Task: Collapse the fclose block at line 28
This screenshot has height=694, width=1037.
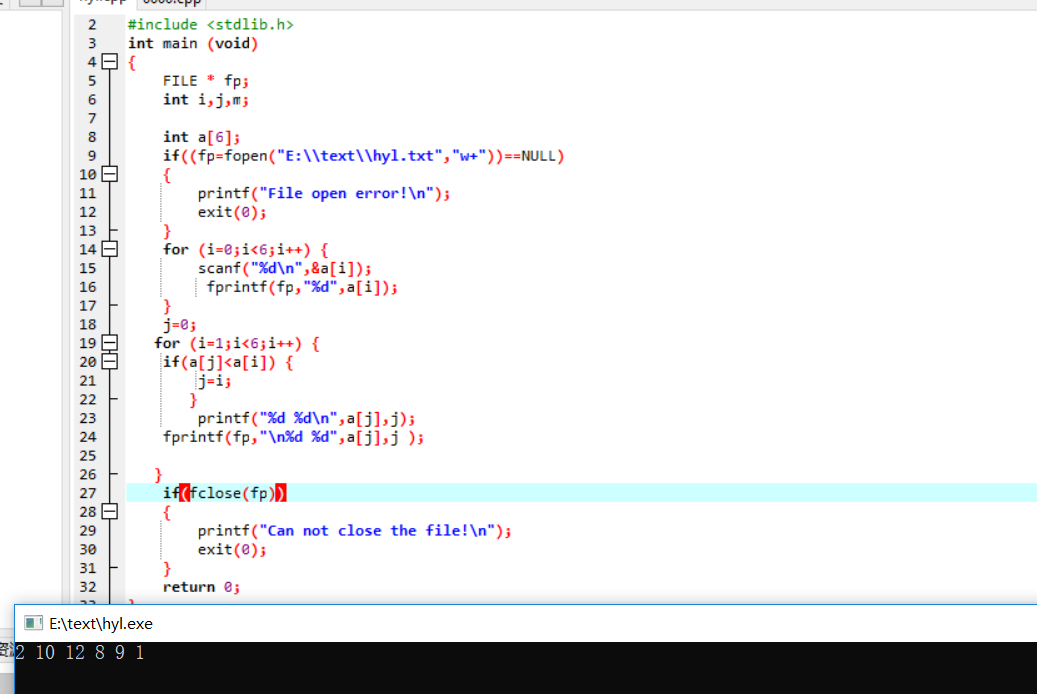Action: [110, 511]
